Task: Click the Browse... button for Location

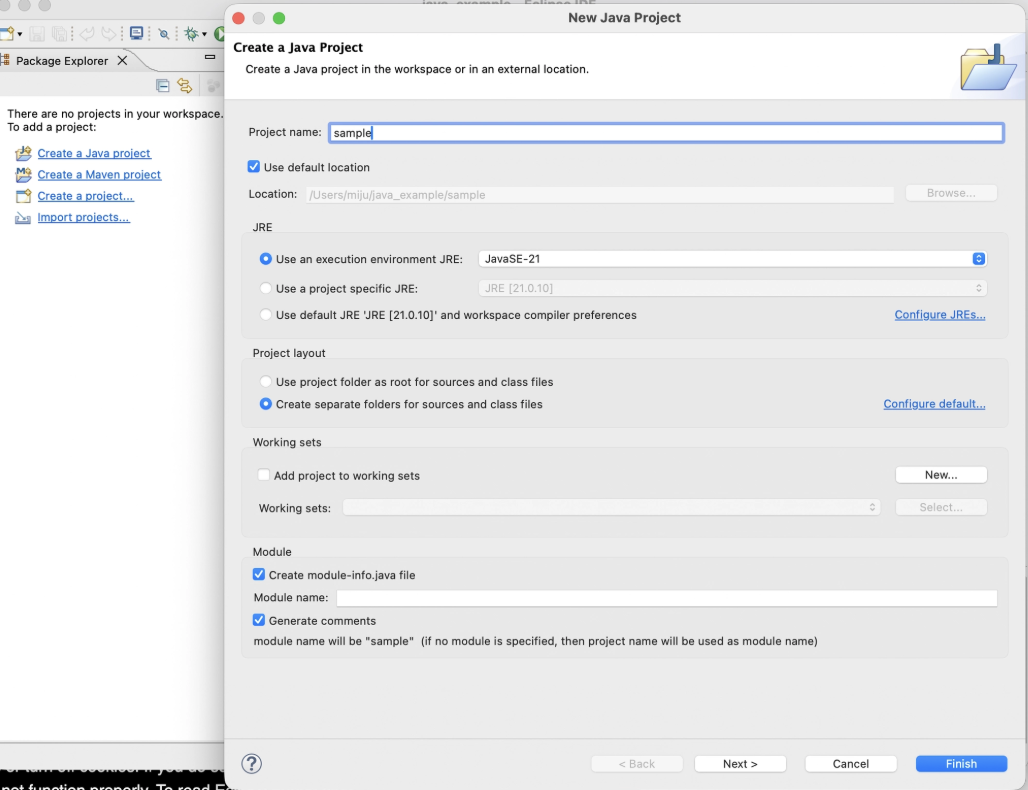Action: (951, 193)
